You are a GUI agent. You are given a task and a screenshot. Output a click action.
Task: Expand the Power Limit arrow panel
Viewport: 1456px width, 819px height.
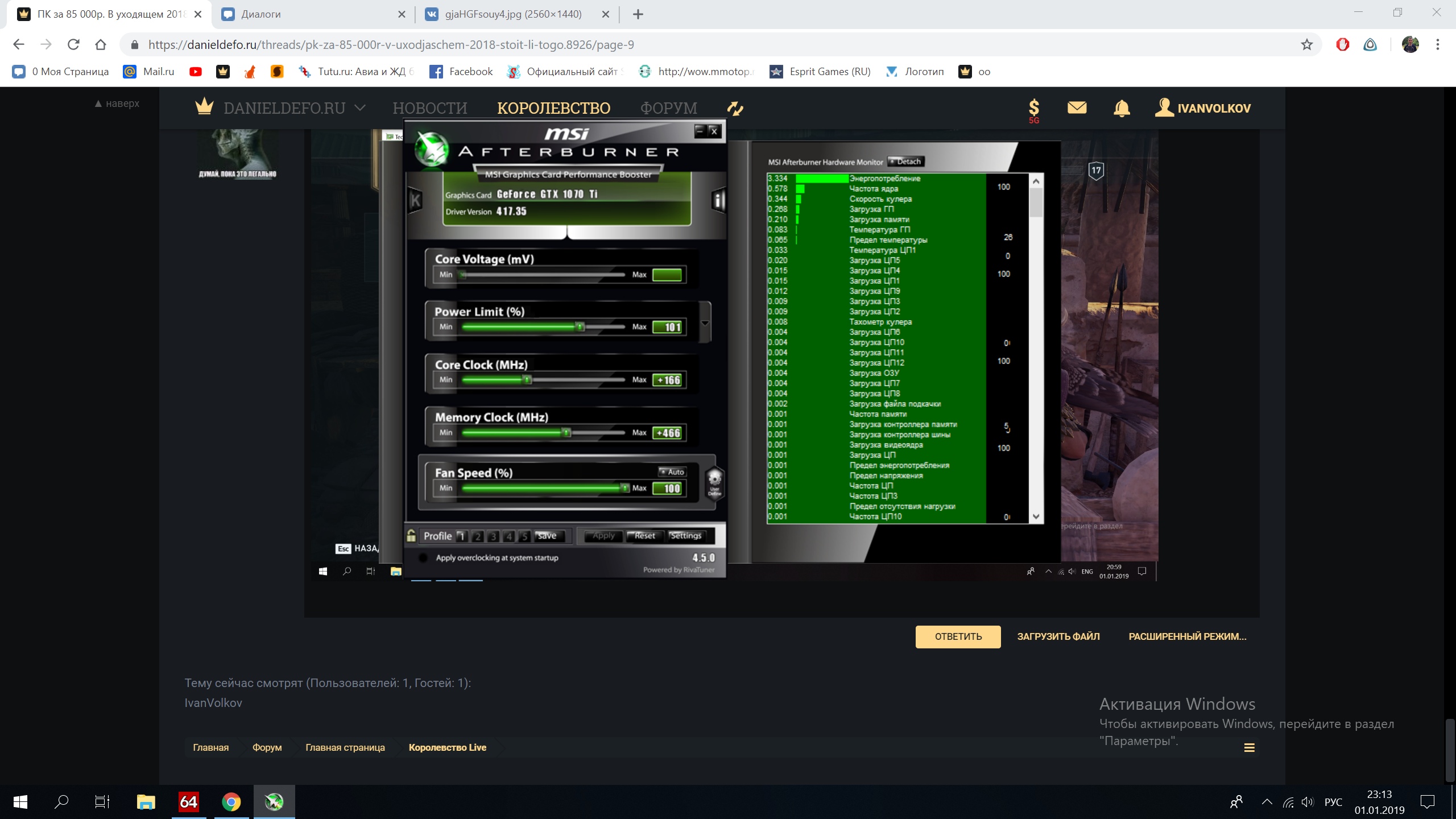click(x=705, y=322)
